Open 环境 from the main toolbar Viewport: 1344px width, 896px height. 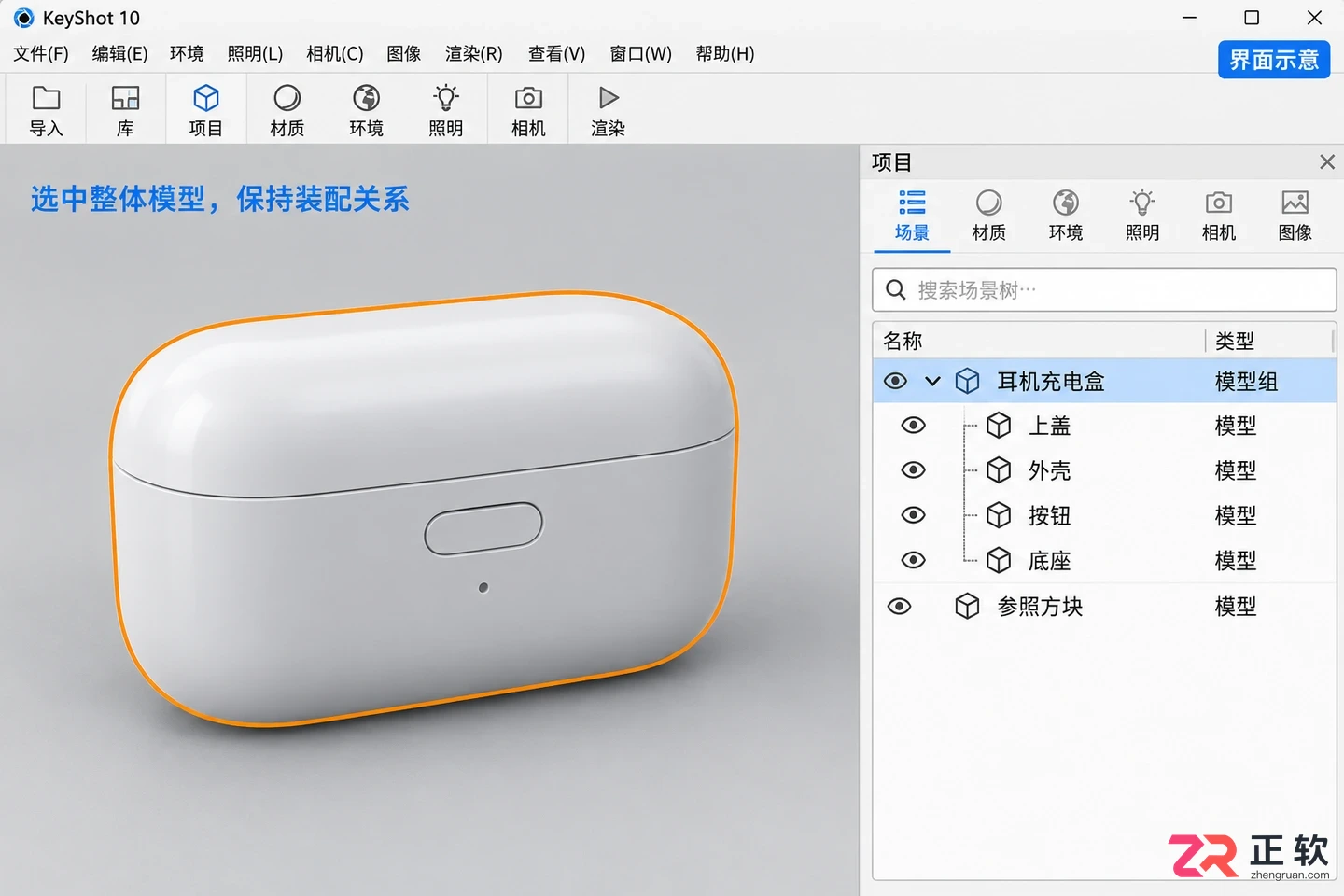tap(366, 110)
